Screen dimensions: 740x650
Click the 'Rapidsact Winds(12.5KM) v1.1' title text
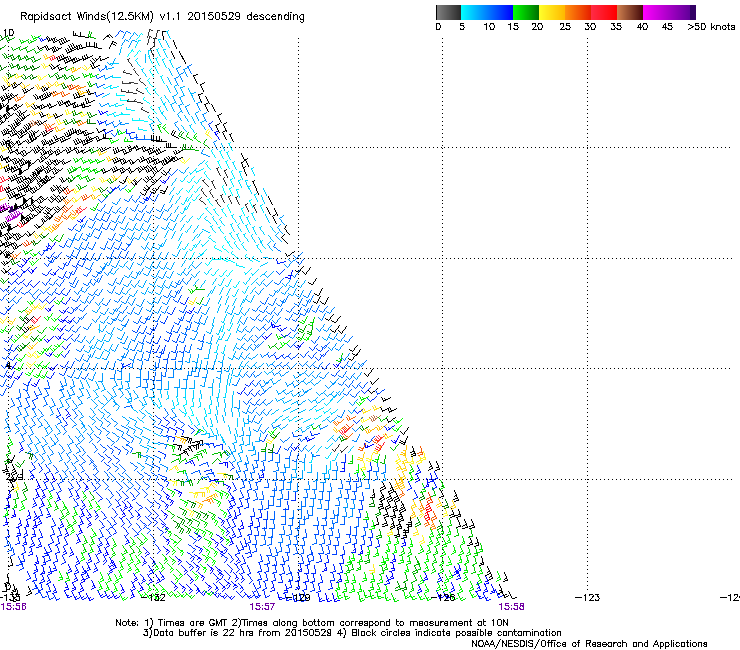pyautogui.click(x=101, y=17)
